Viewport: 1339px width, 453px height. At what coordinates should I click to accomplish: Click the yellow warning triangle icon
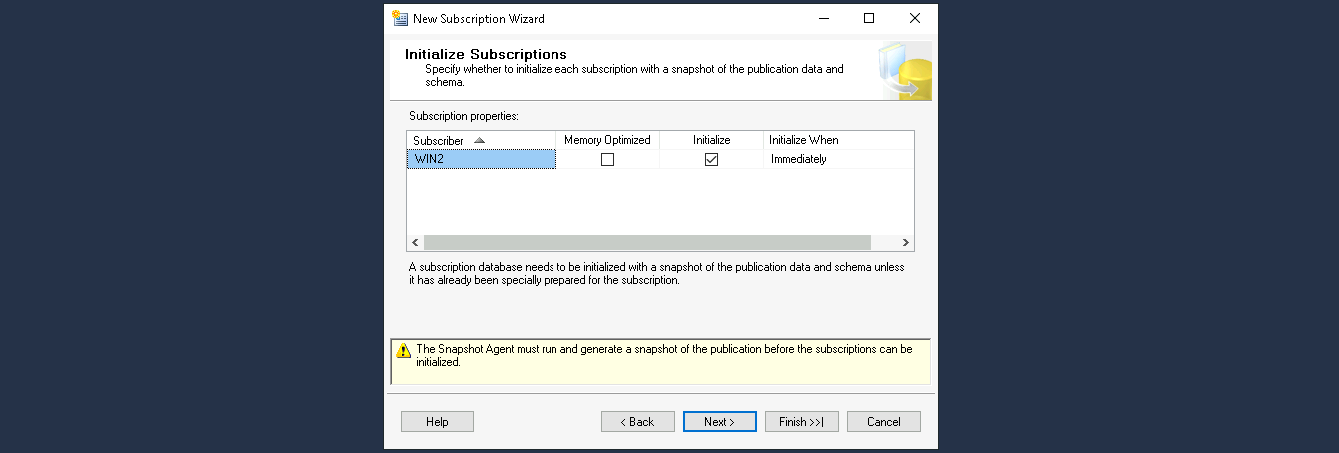(403, 351)
